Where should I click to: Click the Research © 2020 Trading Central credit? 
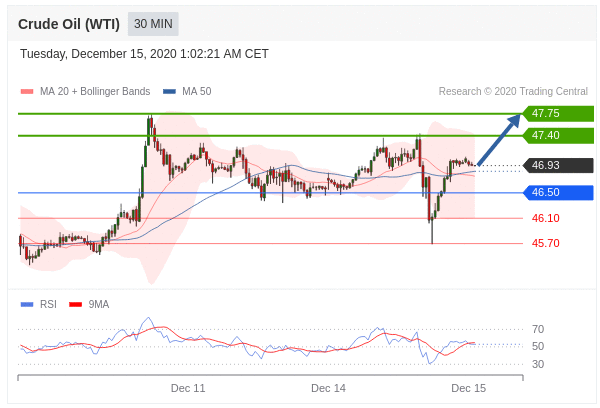click(x=513, y=91)
